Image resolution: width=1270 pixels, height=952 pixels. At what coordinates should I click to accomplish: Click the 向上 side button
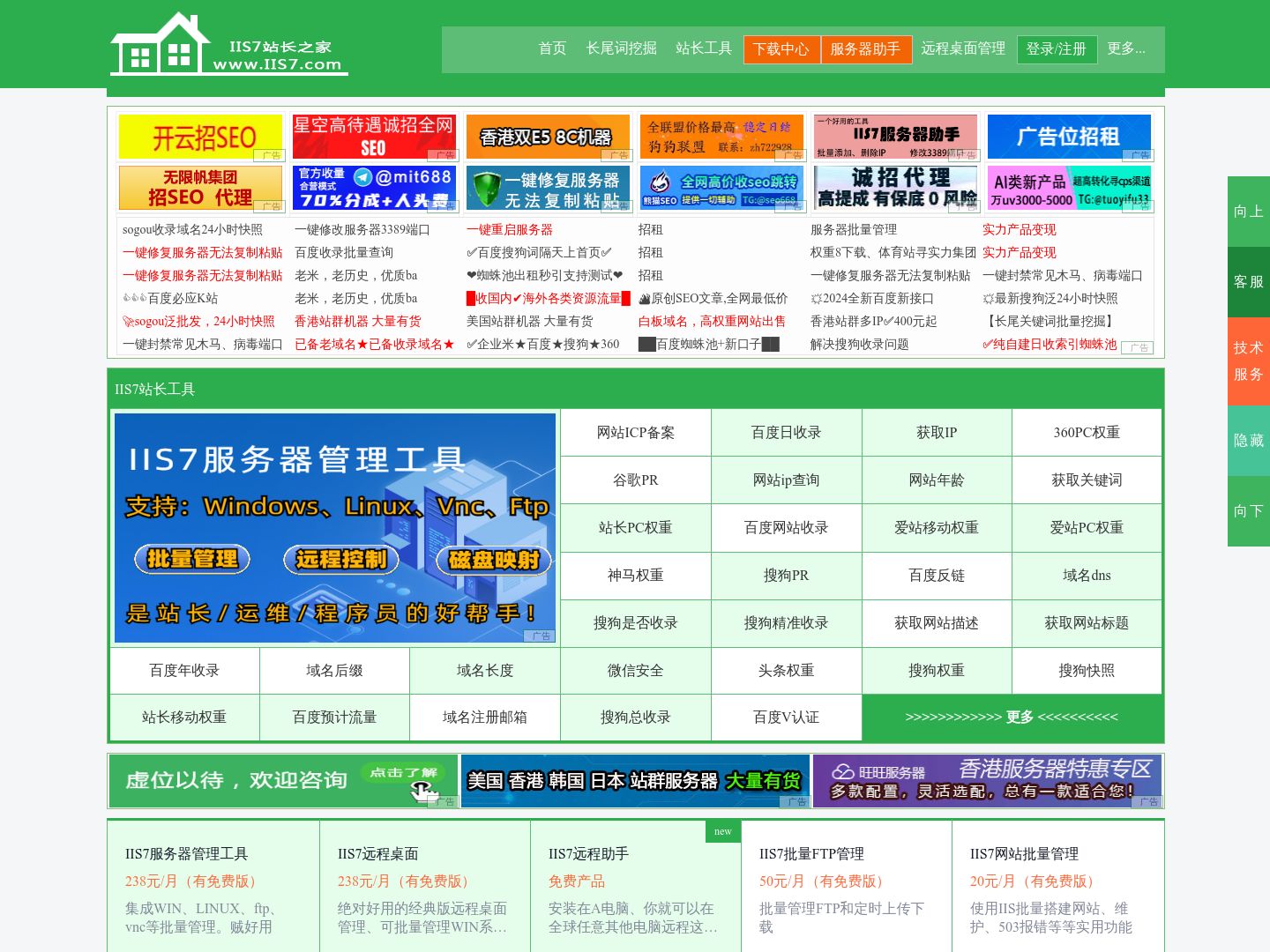[x=1249, y=212]
